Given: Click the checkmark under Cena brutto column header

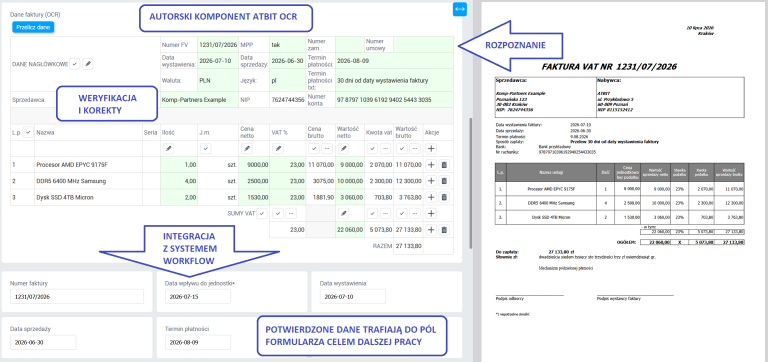Looking at the screenshot, I should coord(314,148).
